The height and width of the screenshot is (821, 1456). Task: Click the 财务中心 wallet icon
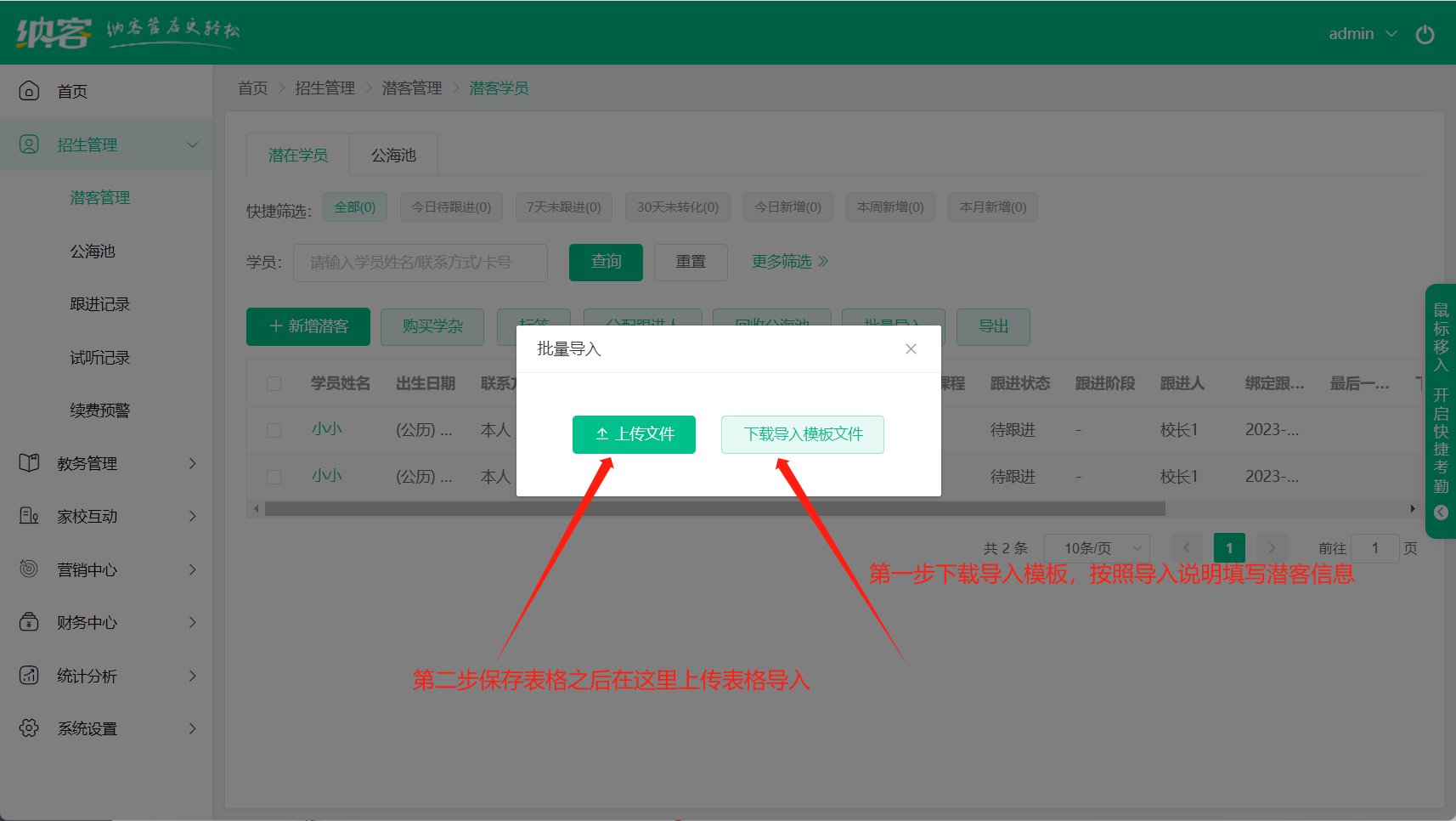tap(29, 622)
